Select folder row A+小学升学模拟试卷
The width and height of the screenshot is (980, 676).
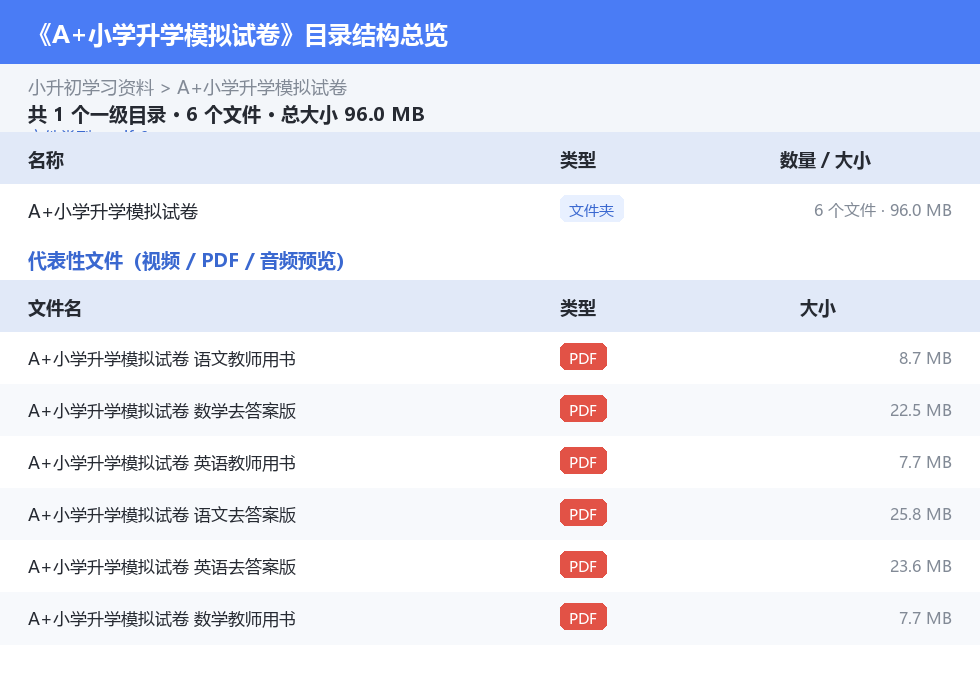click(x=490, y=211)
